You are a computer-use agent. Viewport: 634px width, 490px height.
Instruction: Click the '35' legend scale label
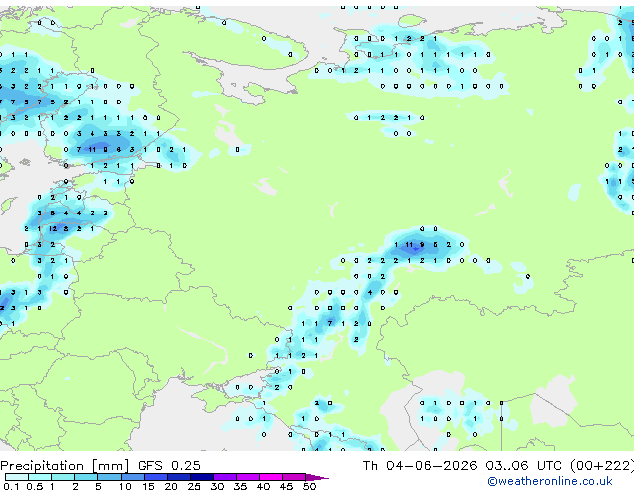240,486
